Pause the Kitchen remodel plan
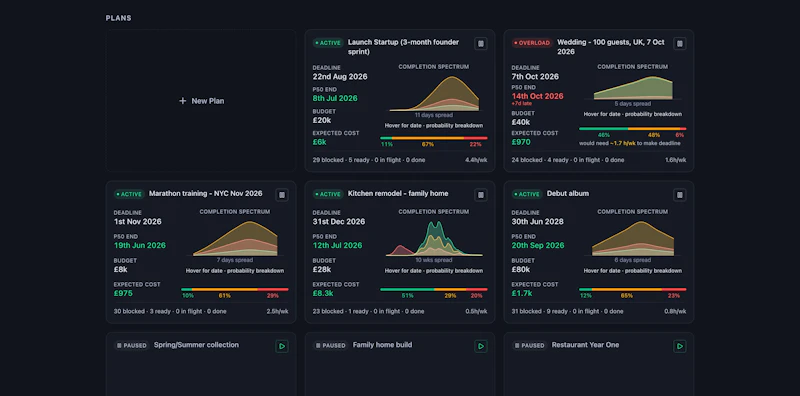 pyautogui.click(x=480, y=195)
